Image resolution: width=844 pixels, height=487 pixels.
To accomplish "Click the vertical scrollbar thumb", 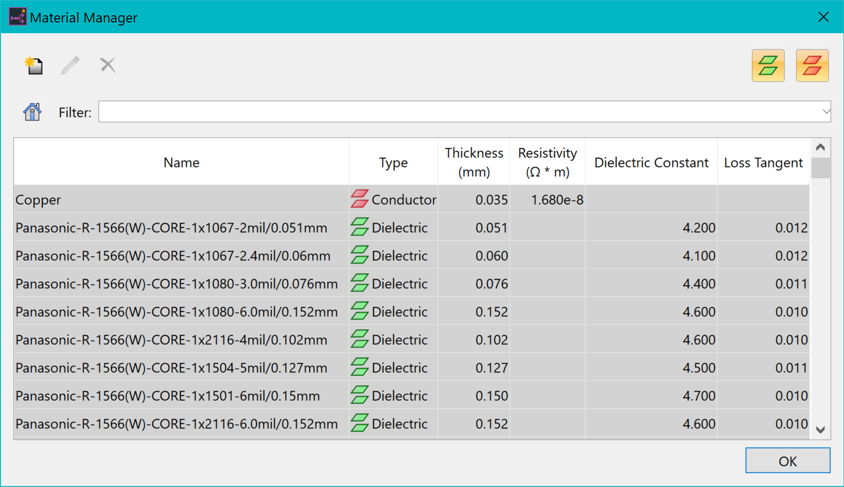I will point(820,168).
